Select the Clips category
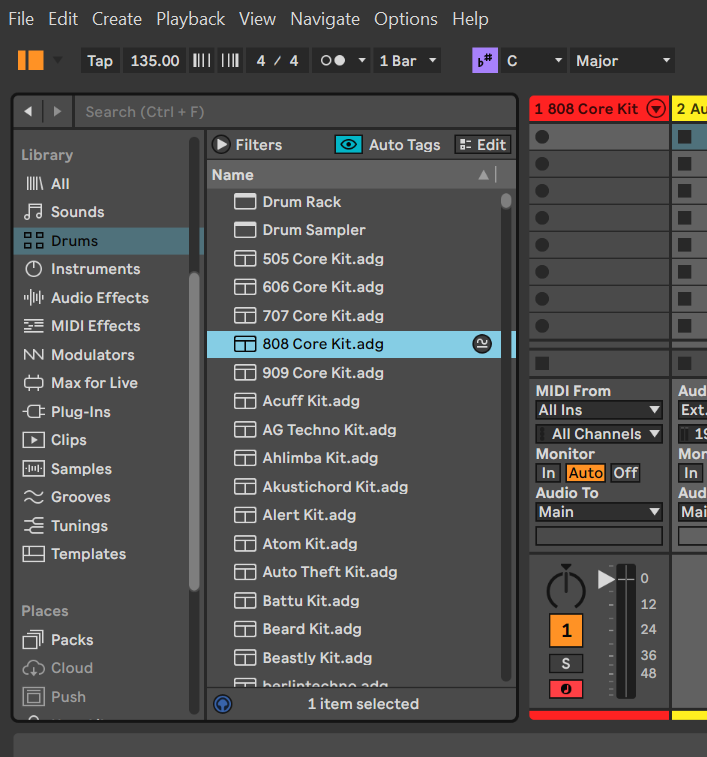 pos(101,440)
